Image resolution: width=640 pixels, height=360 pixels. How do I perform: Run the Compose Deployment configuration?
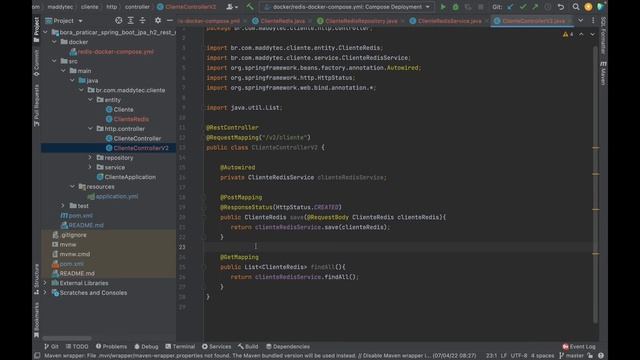pos(443,7)
